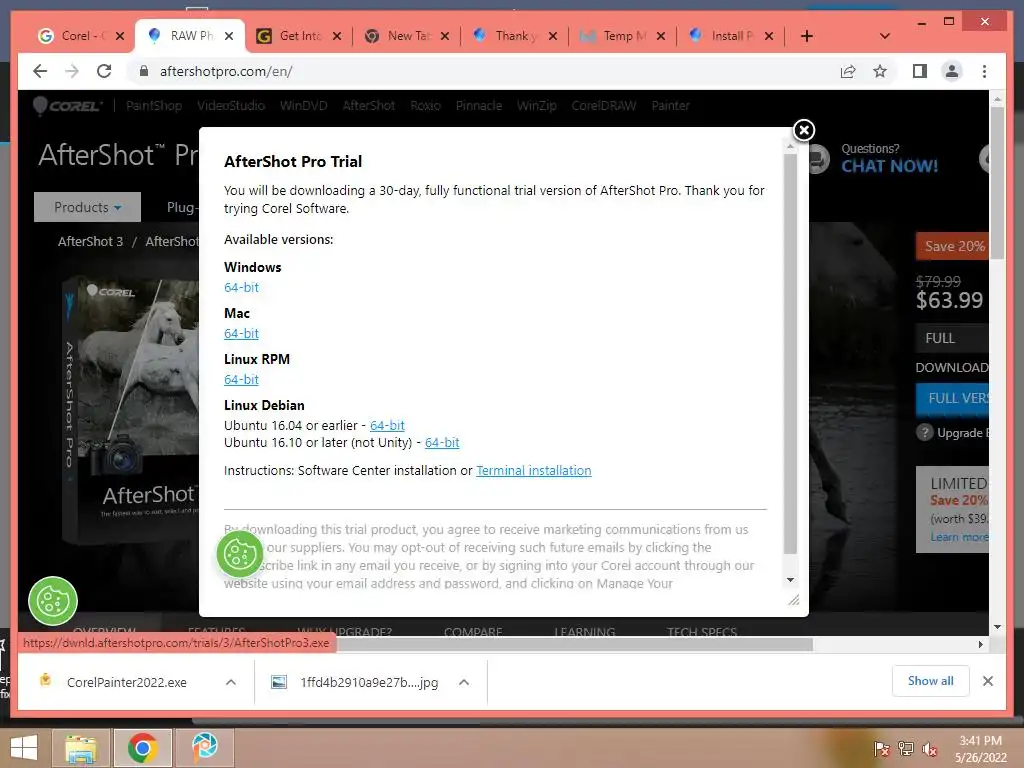Open Roxio in the Corel nav

425,106
